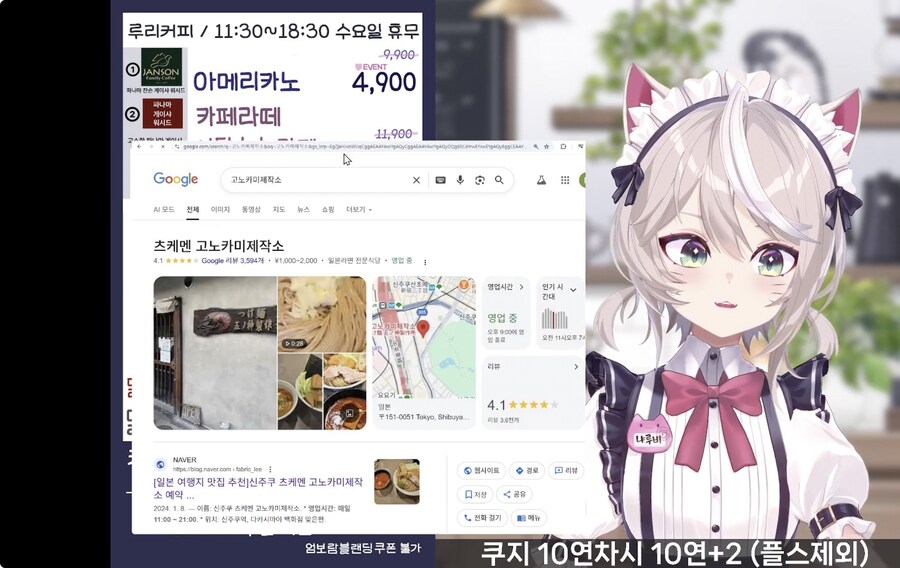Click the 츠케멘 고노카미제작소 heading
Image resolution: width=900 pixels, height=568 pixels.
(219, 246)
